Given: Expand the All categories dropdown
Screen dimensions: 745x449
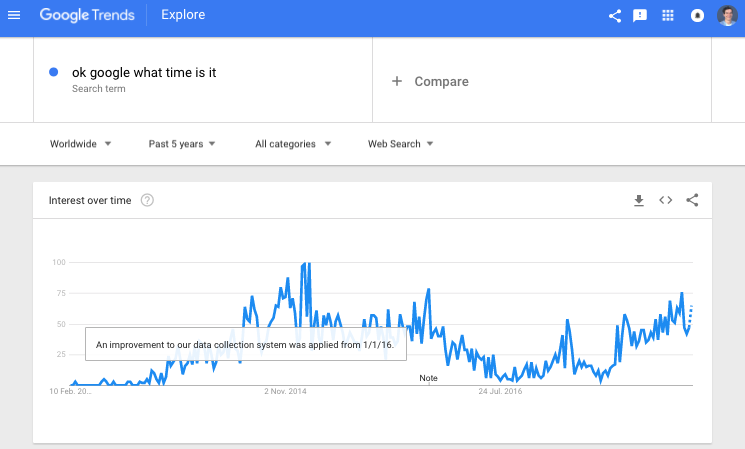Looking at the screenshot, I should 293,144.
